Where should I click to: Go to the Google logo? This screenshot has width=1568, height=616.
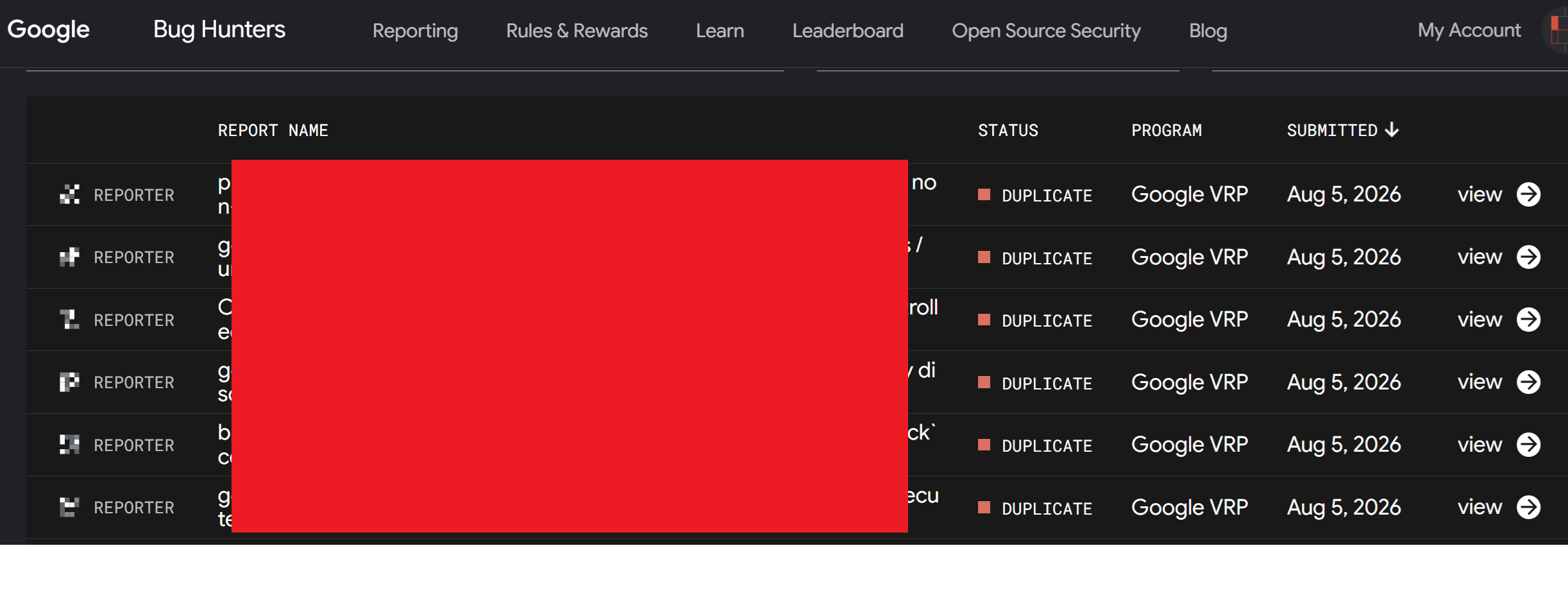click(48, 30)
